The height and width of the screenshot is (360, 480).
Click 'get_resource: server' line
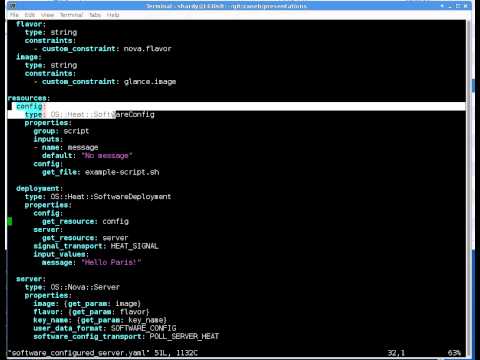click(85, 238)
